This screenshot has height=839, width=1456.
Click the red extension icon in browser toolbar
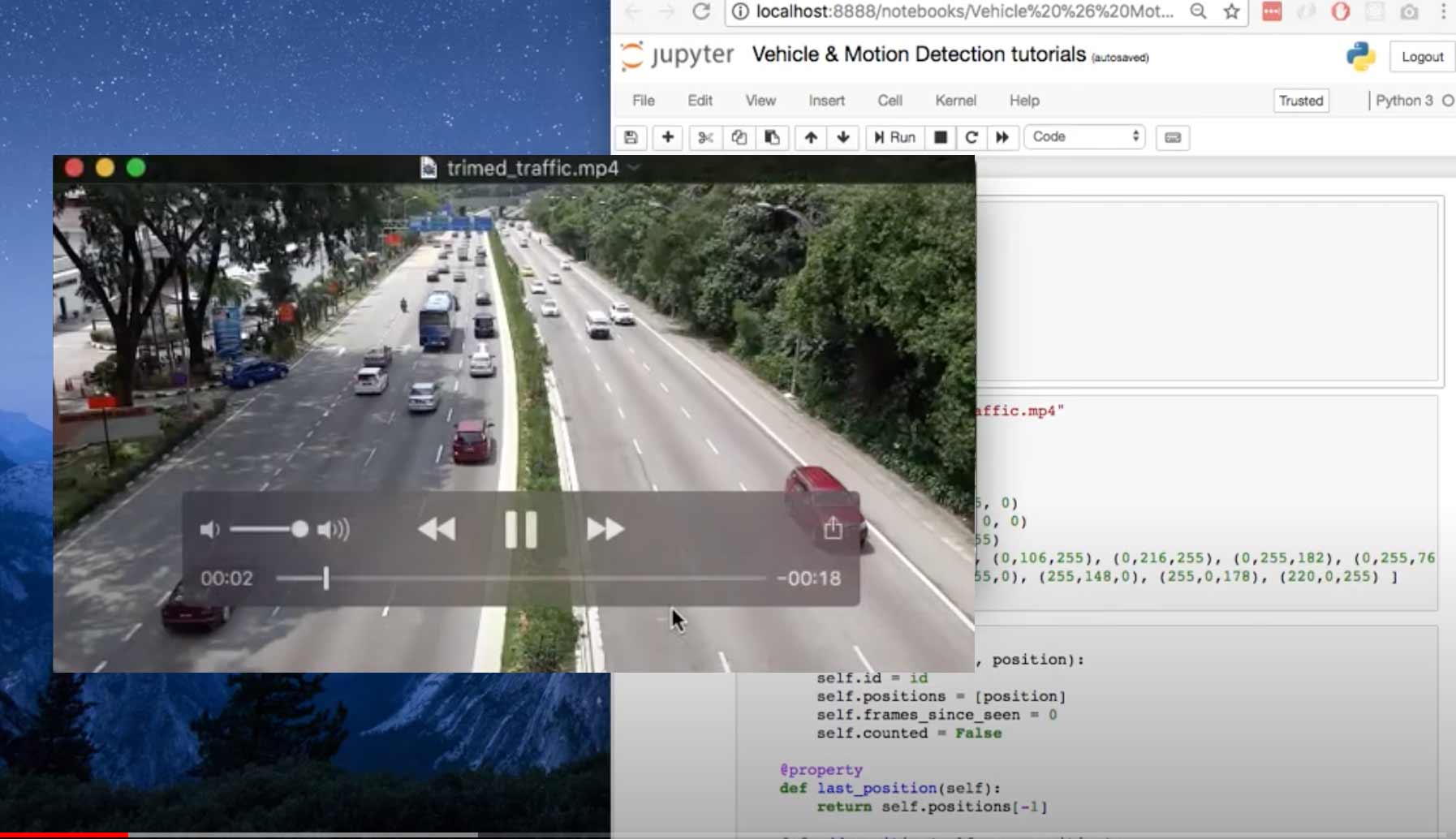[1272, 11]
